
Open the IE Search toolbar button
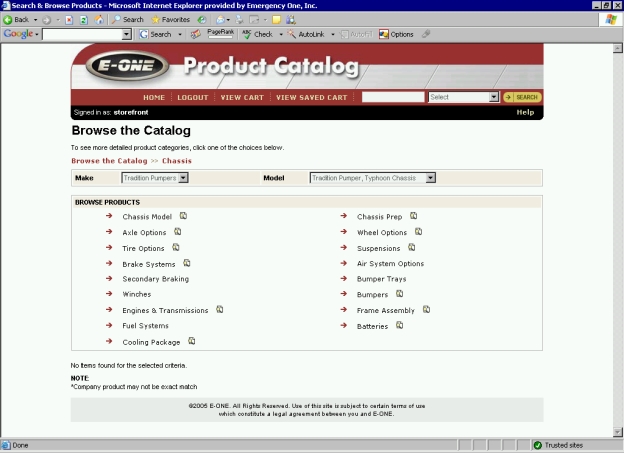point(128,20)
